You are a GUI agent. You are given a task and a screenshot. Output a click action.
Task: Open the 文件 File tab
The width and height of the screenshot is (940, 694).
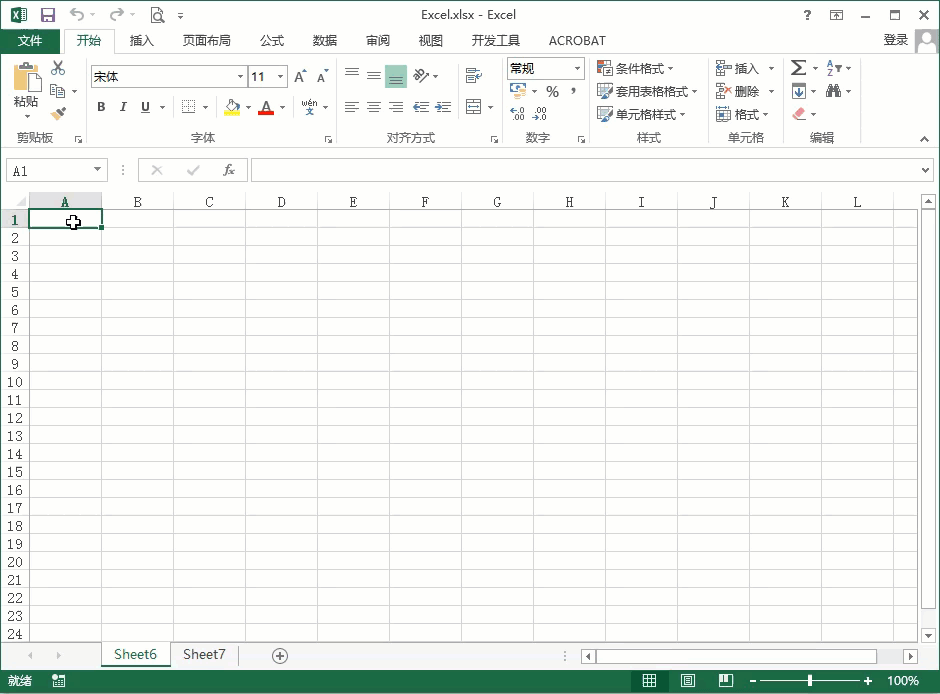pos(30,41)
